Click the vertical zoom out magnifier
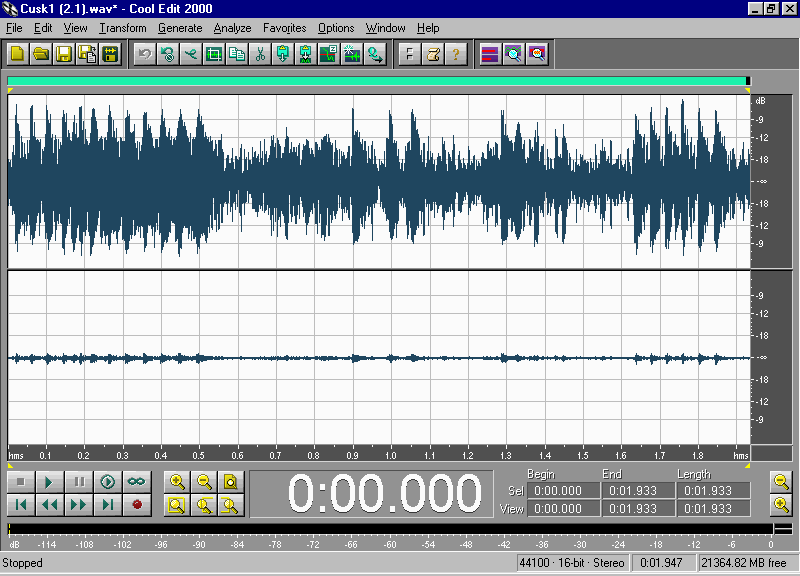This screenshot has width=800, height=576. (x=782, y=481)
